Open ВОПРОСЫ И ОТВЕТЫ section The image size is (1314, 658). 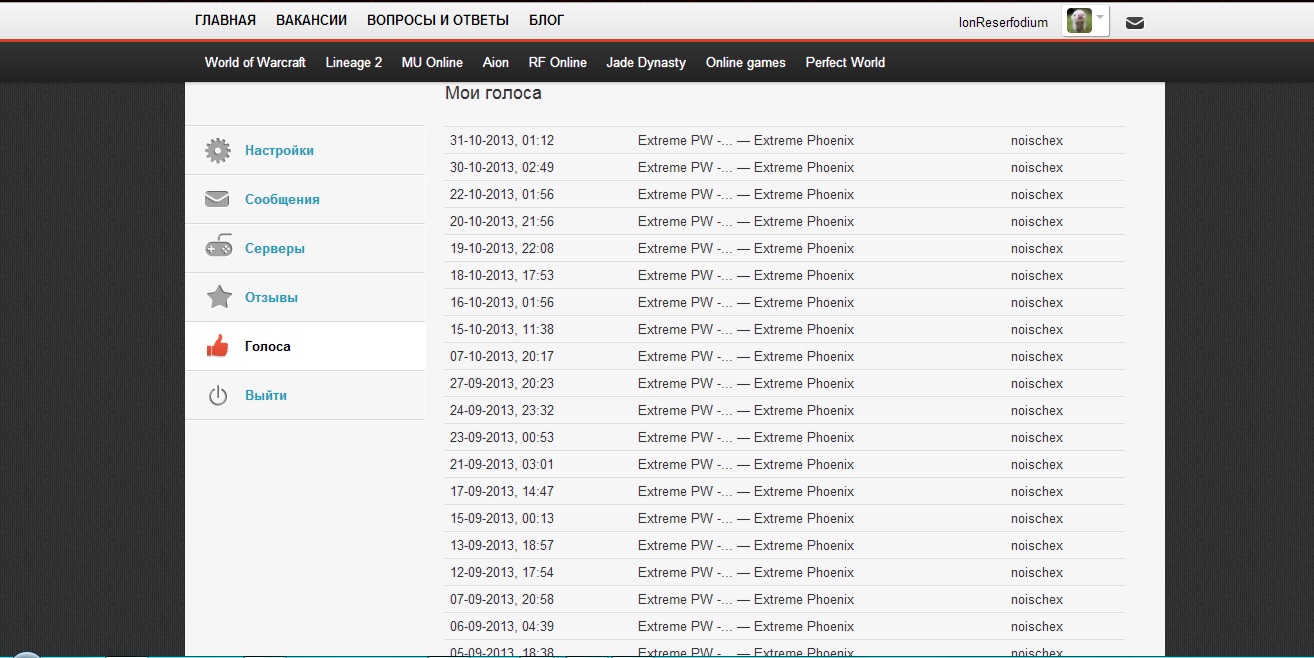click(438, 20)
